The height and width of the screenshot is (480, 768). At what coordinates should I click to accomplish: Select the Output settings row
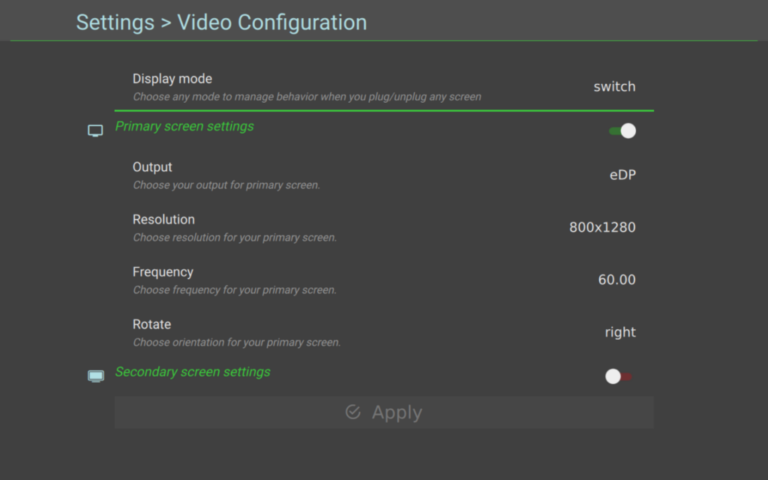384,175
